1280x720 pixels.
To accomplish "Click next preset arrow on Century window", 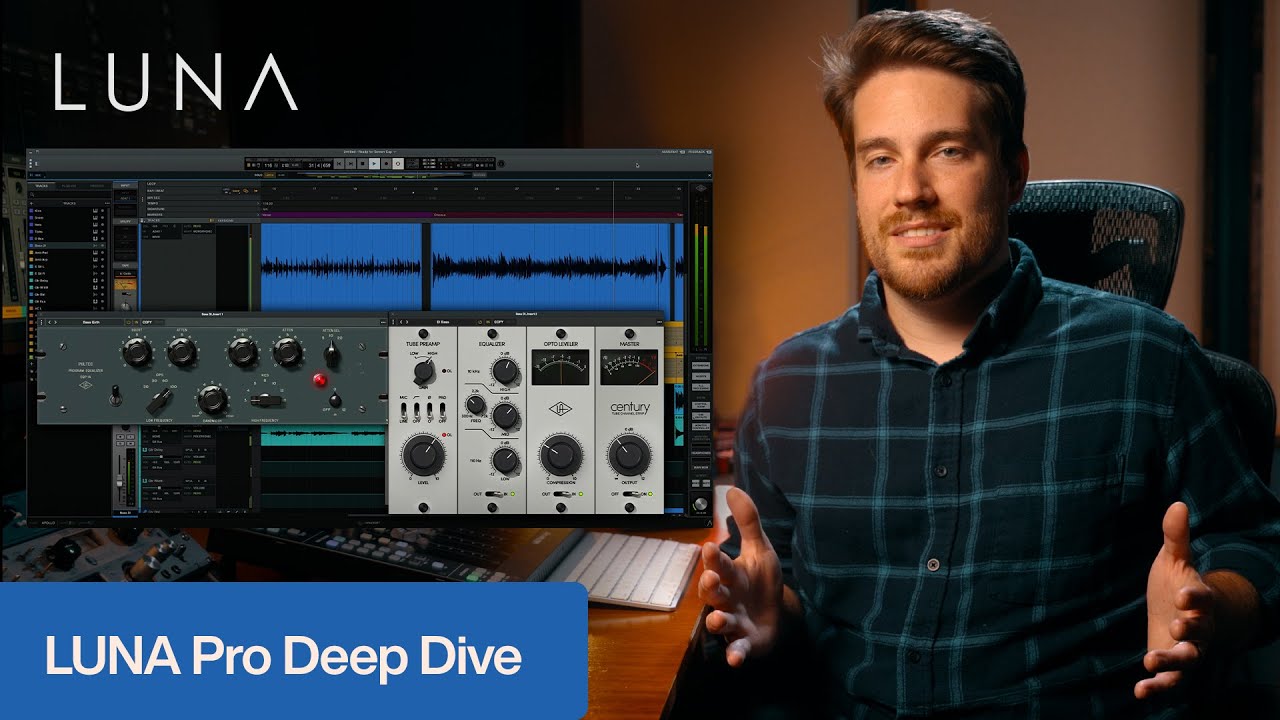I will click(x=407, y=322).
